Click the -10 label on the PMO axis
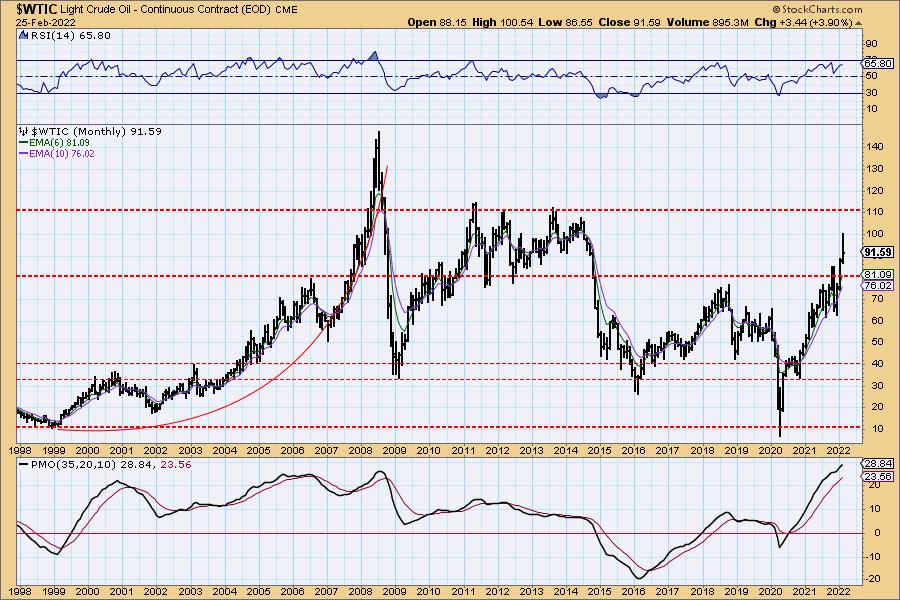The height and width of the screenshot is (600, 900). (x=871, y=556)
